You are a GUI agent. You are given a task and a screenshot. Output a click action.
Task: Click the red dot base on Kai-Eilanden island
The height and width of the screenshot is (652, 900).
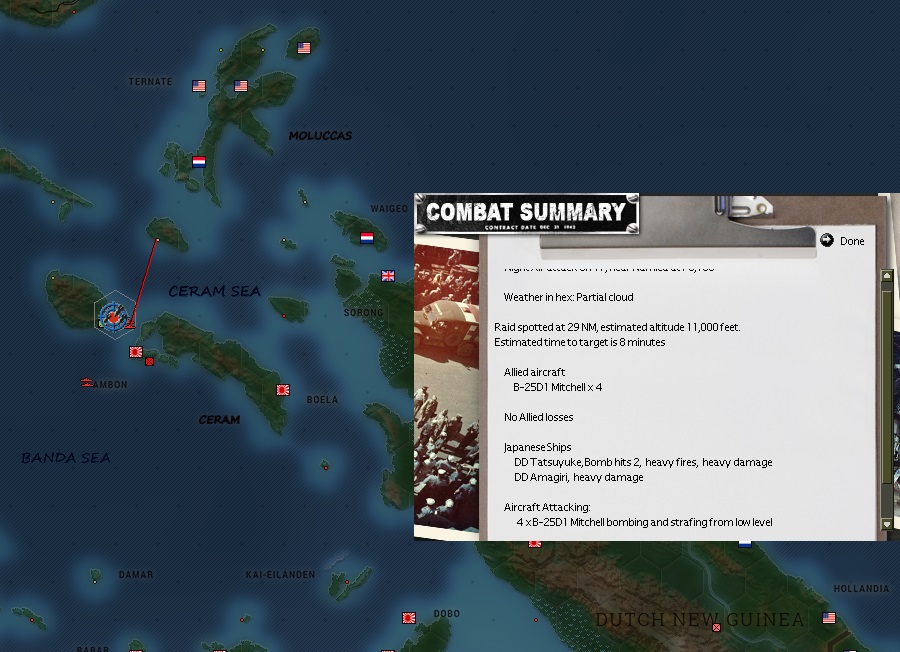tap(347, 582)
